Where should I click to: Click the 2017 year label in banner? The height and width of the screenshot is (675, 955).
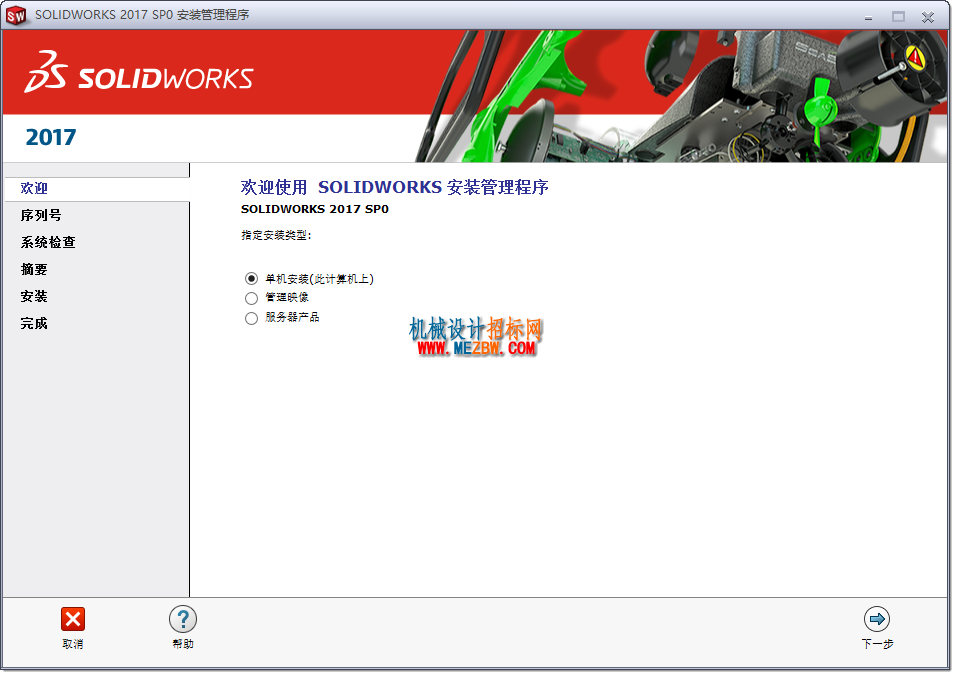[x=51, y=138]
